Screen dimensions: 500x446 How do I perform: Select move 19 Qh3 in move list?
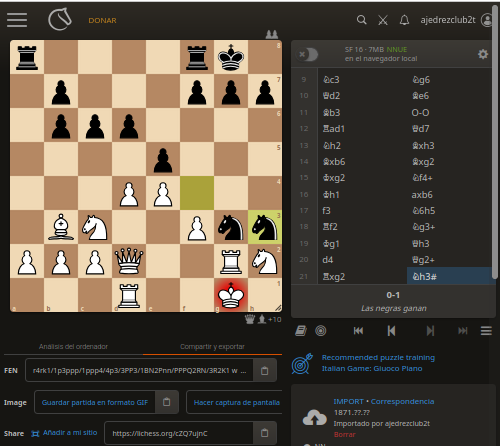(421, 244)
